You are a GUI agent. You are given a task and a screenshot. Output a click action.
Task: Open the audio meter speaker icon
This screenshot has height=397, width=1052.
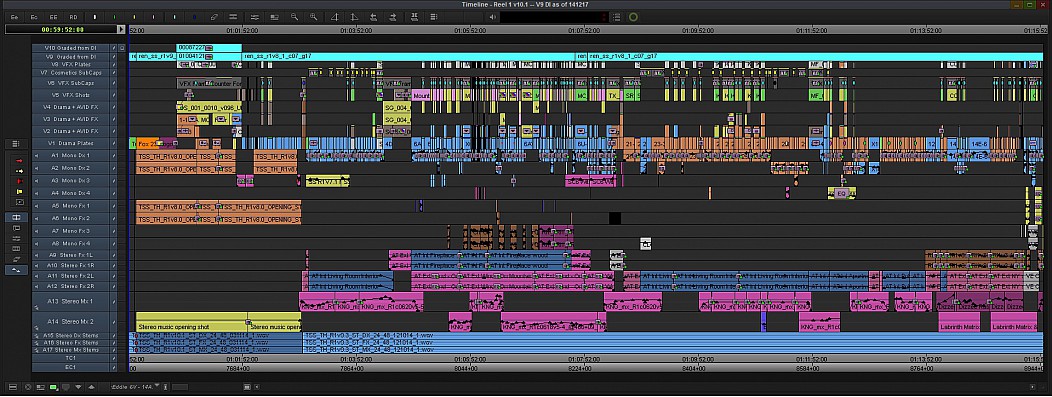point(493,17)
